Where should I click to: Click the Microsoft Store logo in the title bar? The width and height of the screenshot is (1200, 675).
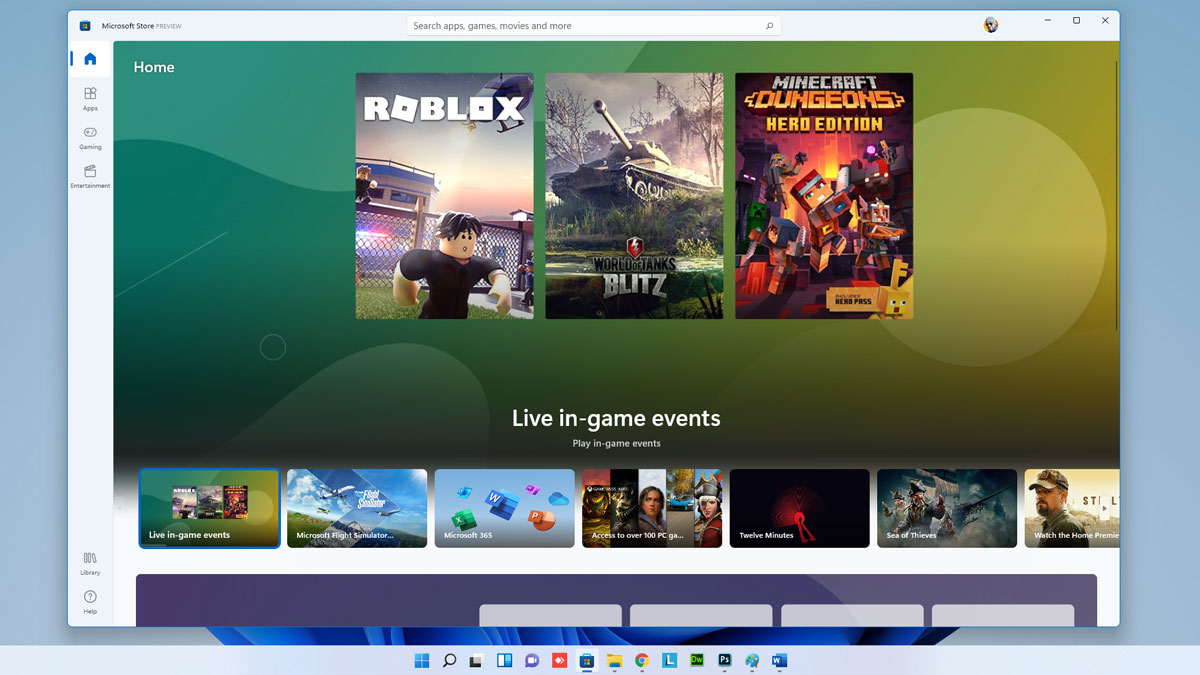click(85, 25)
